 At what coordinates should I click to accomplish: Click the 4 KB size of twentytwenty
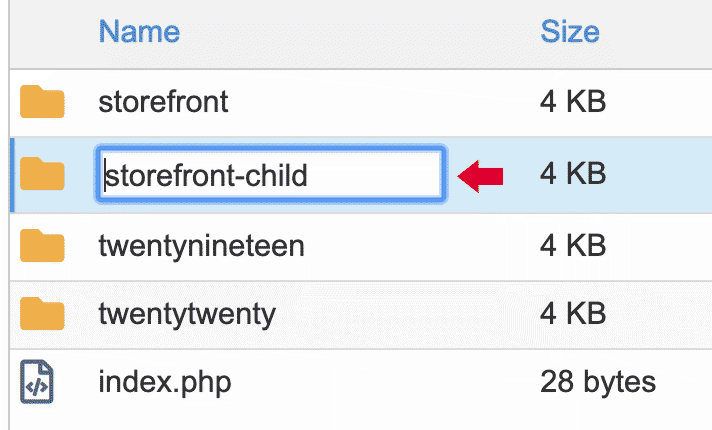pyautogui.click(x=572, y=314)
